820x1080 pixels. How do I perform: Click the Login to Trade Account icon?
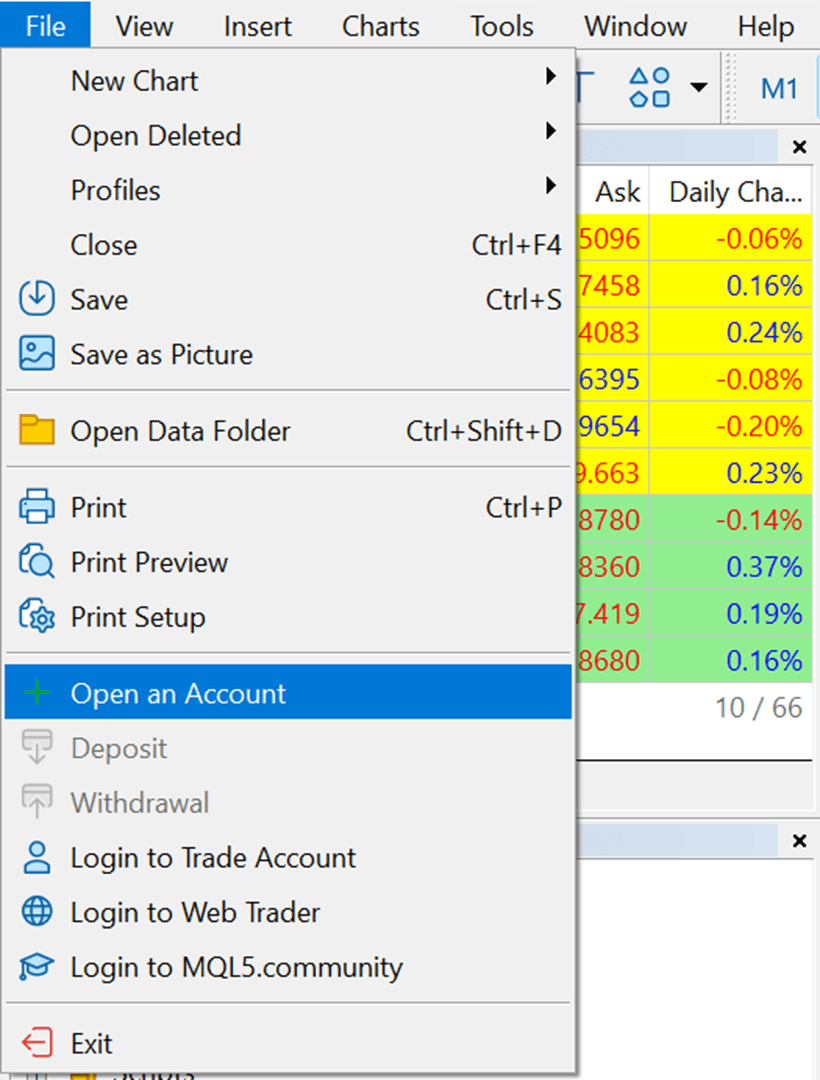coord(37,858)
